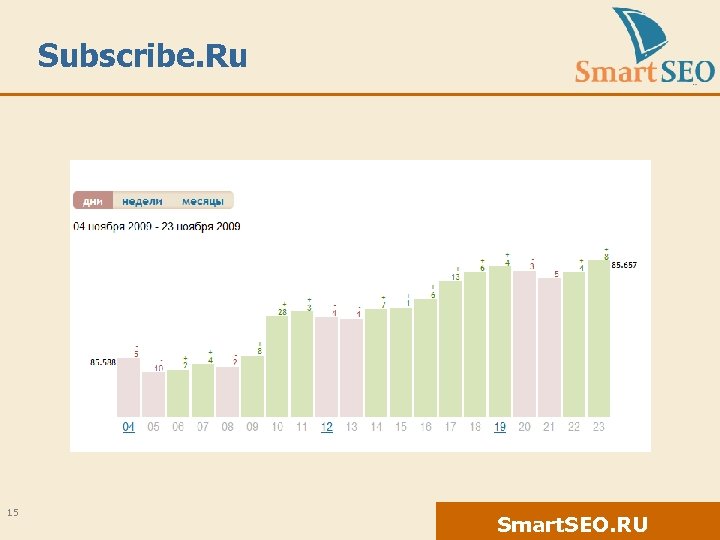Click the pink bar for day 20
The image size is (720, 540).
[524, 344]
